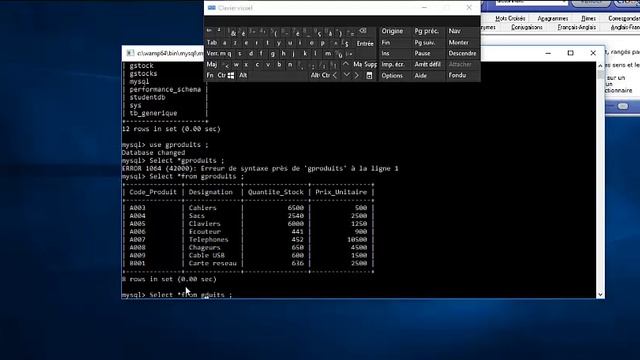Toggle the Arrêt défil scroll lock key

pyautogui.click(x=428, y=64)
